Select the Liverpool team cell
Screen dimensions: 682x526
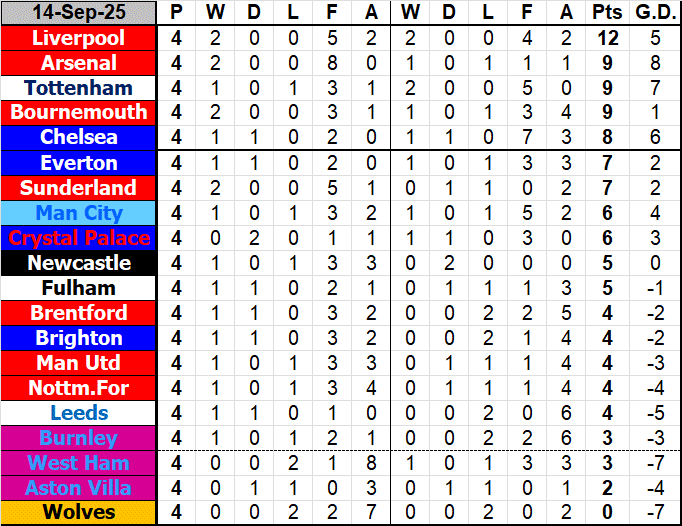(x=79, y=38)
